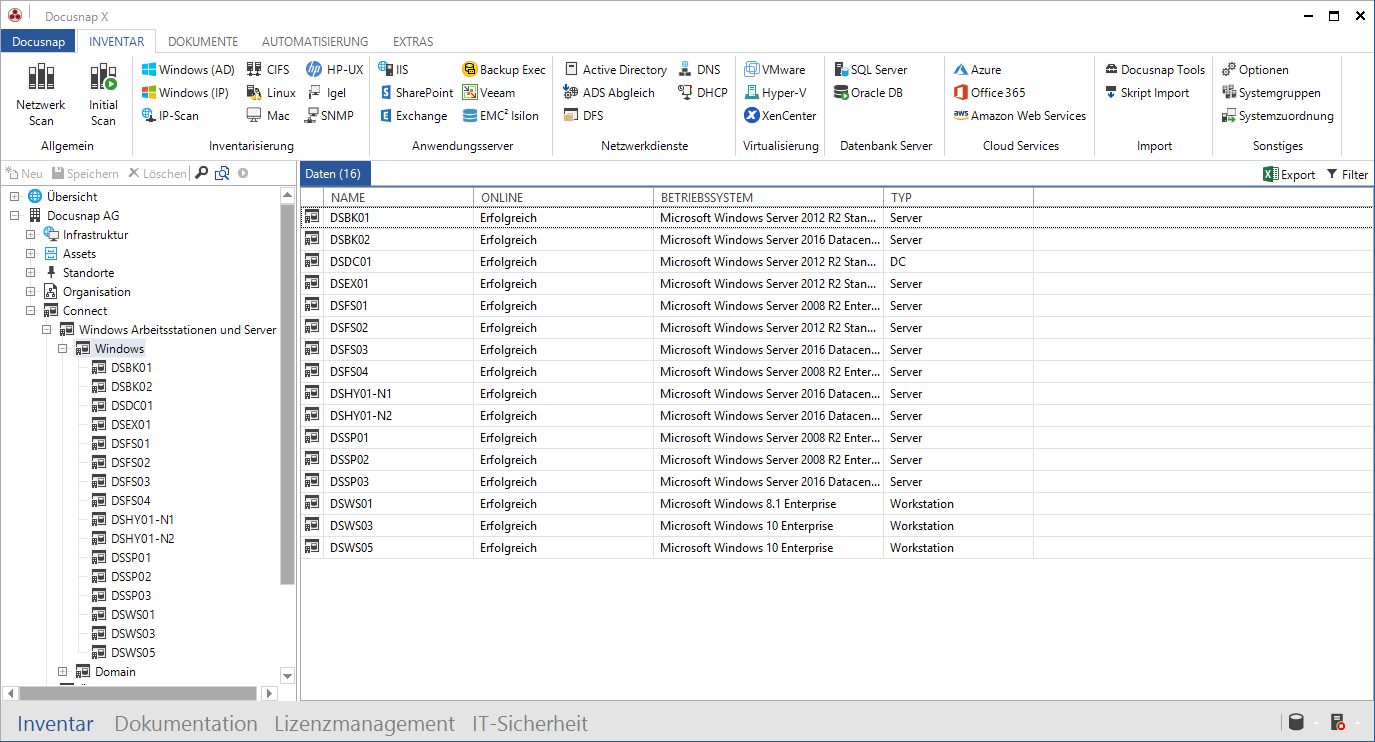Open Docusnap Tools import
The width and height of the screenshot is (1375, 742).
[x=1155, y=70]
